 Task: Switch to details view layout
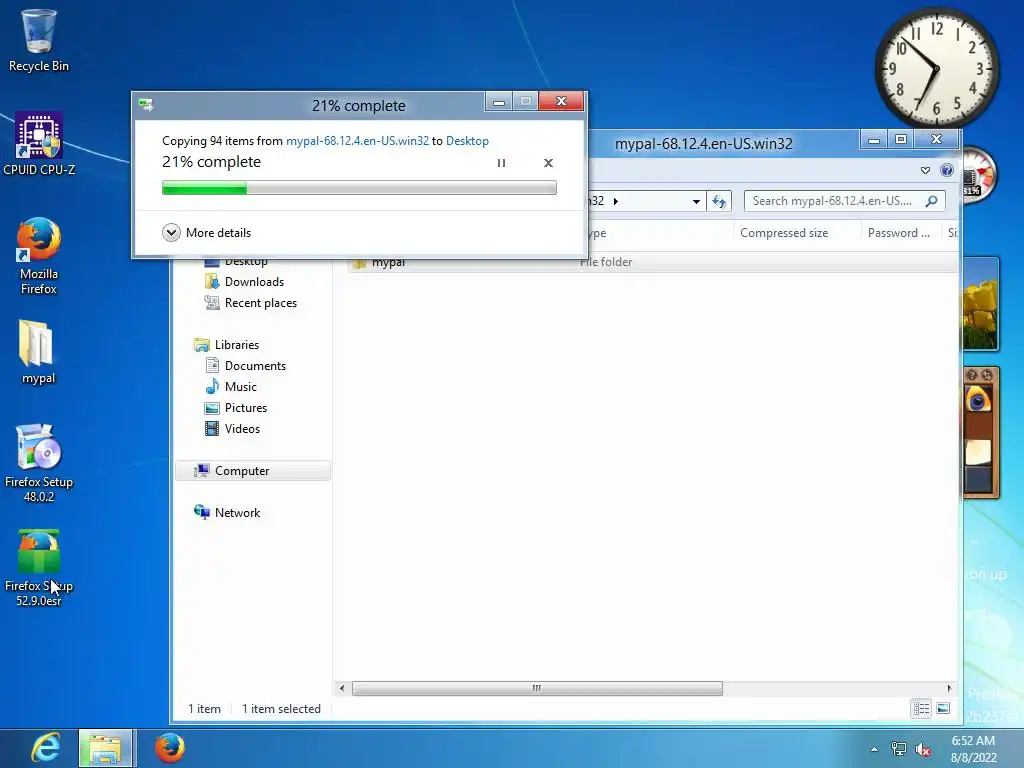click(921, 709)
